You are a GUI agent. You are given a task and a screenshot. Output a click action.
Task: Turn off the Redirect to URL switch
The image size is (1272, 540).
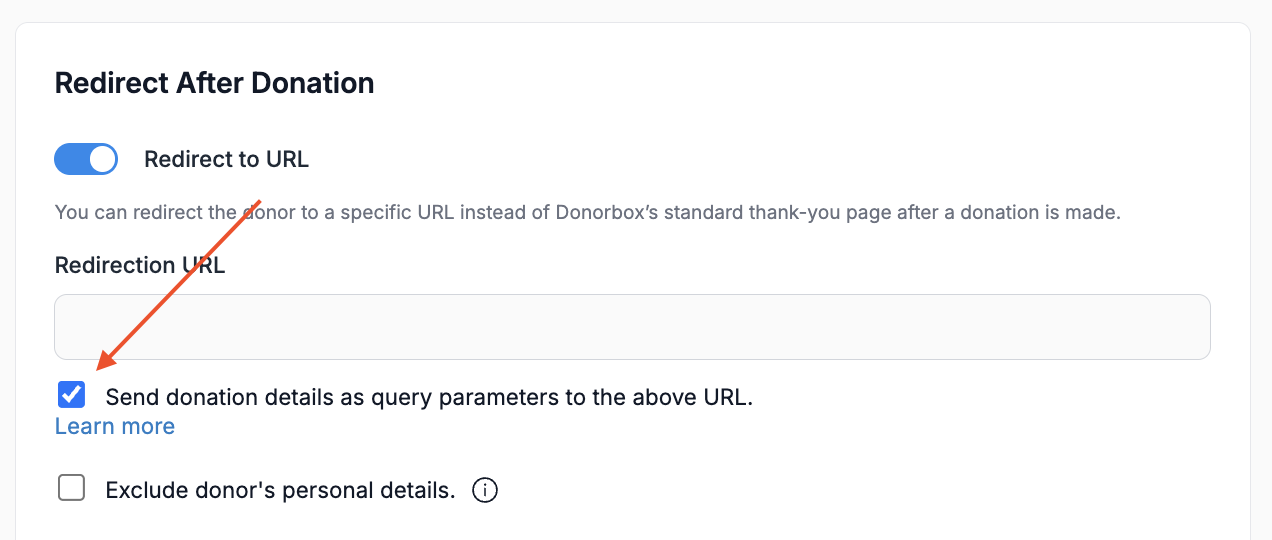86,159
